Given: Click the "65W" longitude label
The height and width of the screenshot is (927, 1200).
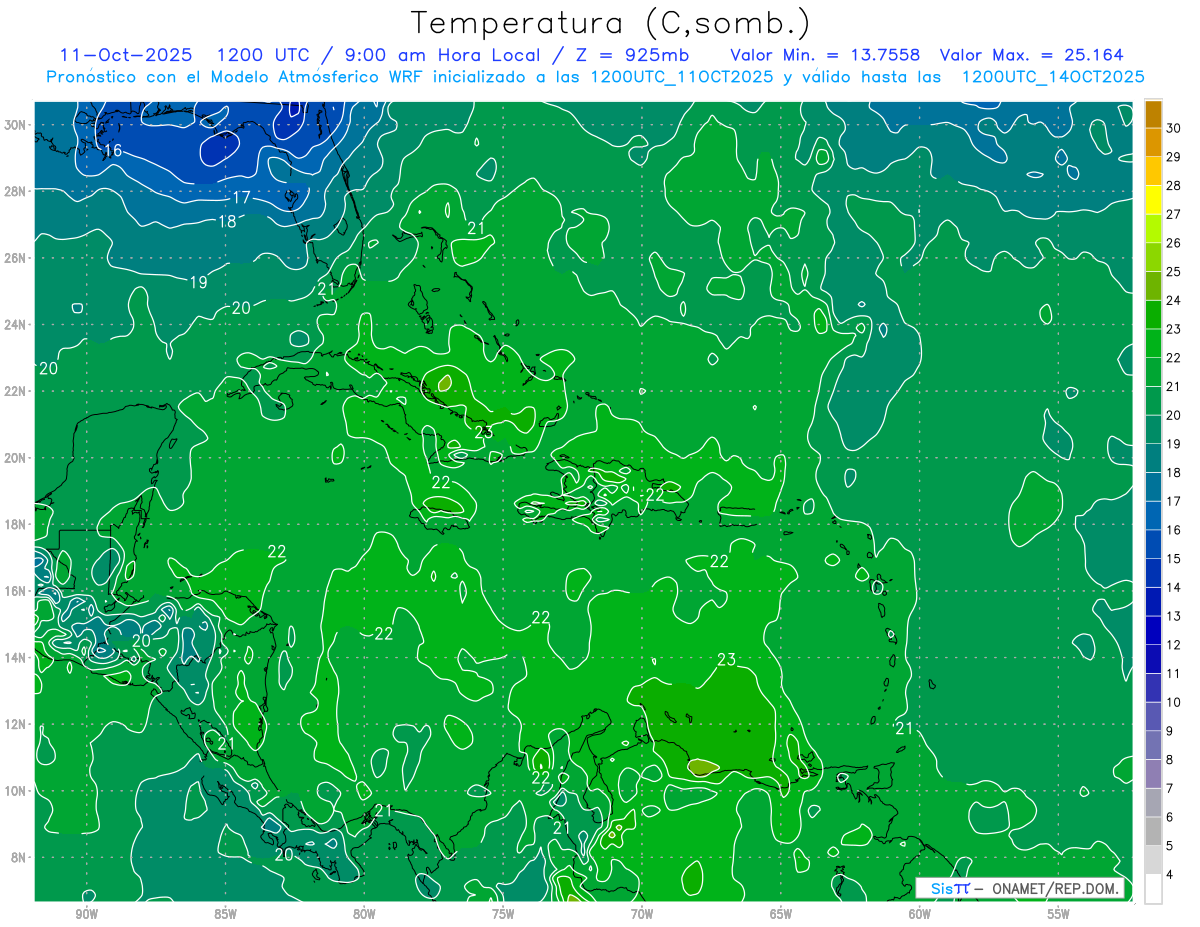Looking at the screenshot, I should click(781, 914).
